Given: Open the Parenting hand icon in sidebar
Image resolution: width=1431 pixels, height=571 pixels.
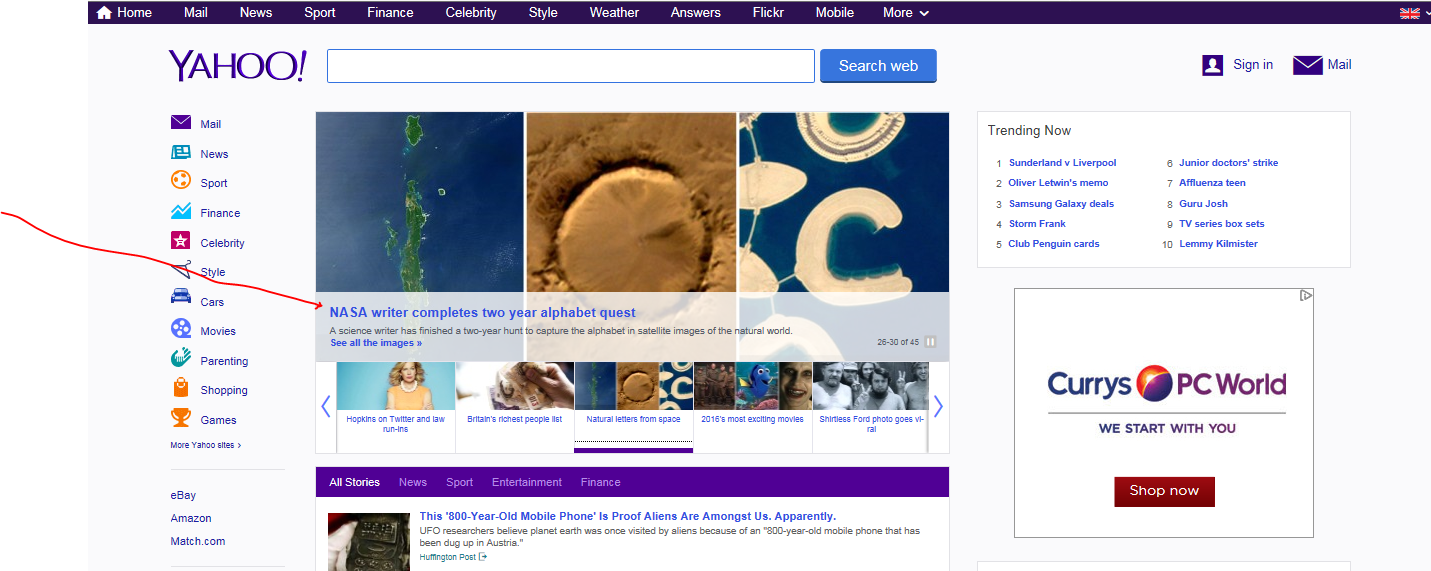Looking at the screenshot, I should (181, 358).
